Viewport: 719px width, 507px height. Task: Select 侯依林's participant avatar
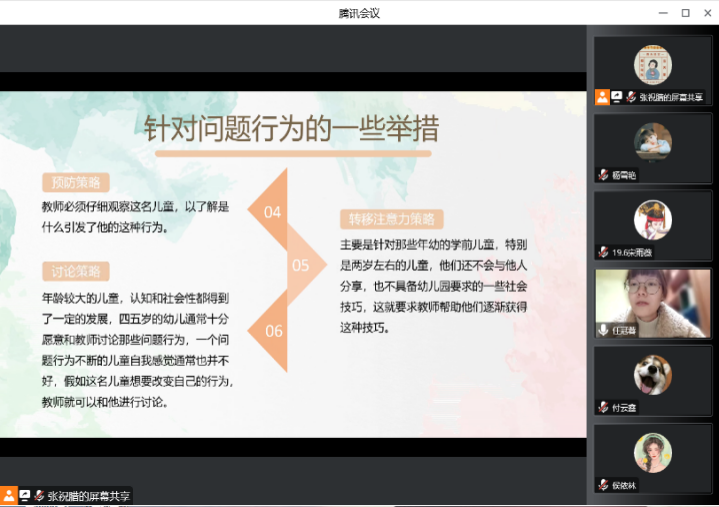tap(653, 452)
